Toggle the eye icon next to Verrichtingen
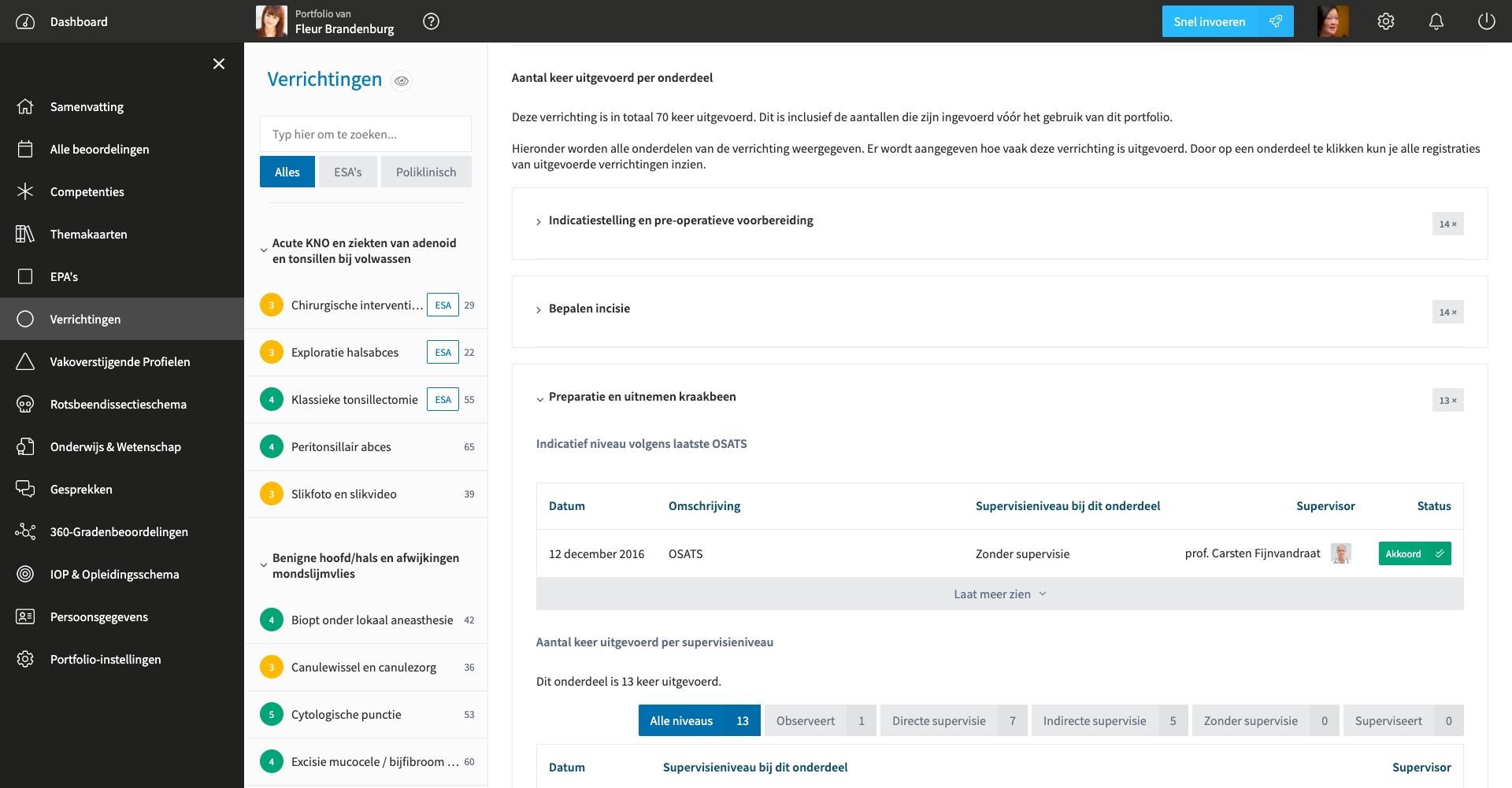 click(x=402, y=80)
